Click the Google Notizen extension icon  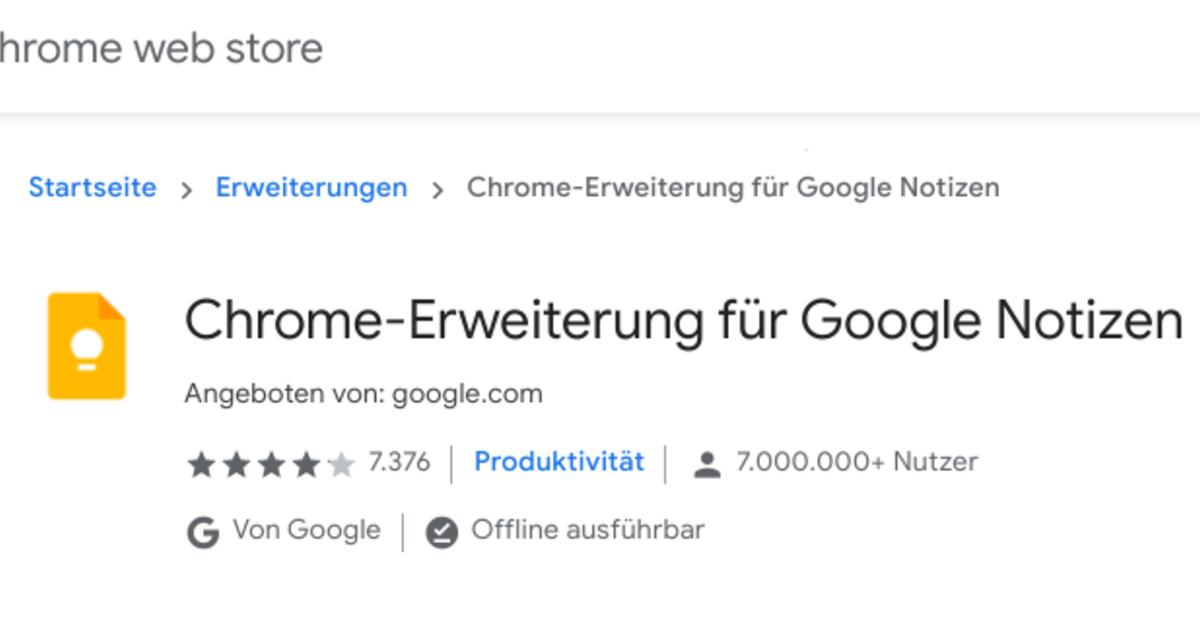(x=86, y=345)
